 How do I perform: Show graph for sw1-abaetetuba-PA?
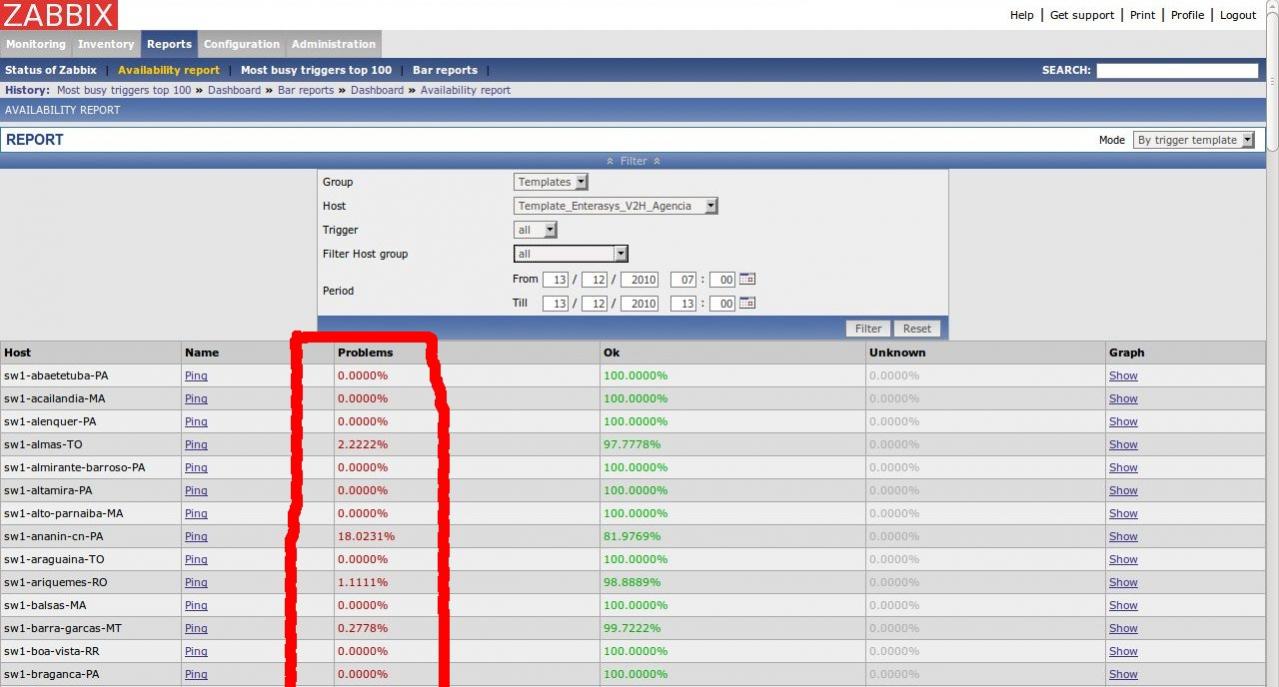(1123, 376)
